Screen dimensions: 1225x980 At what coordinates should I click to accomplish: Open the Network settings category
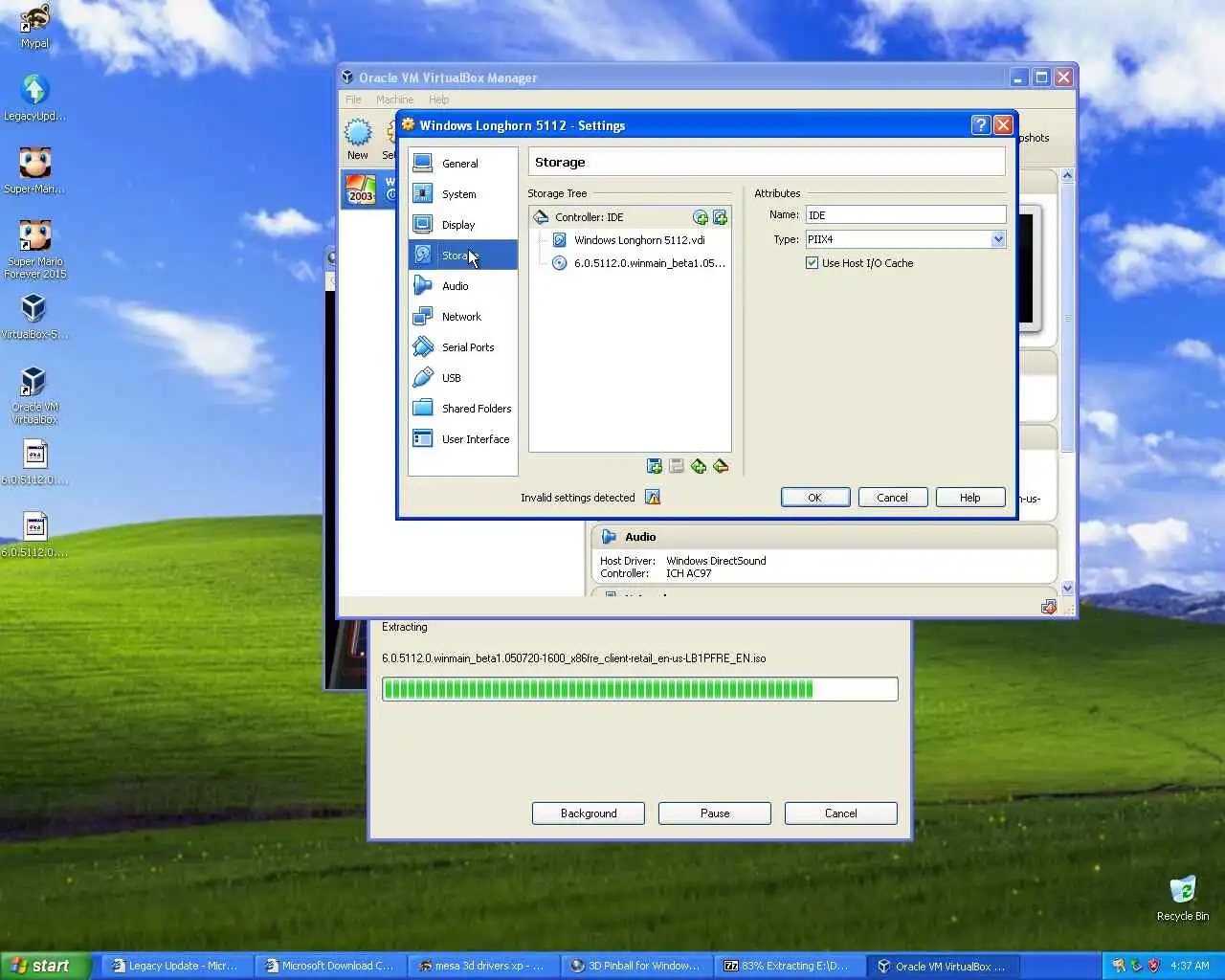click(463, 317)
